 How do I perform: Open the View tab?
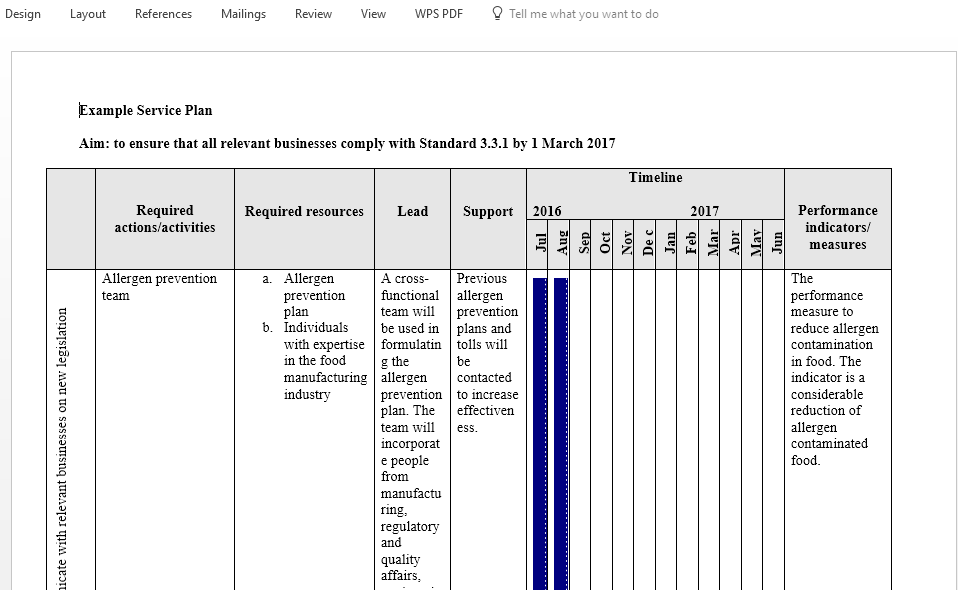tap(373, 13)
